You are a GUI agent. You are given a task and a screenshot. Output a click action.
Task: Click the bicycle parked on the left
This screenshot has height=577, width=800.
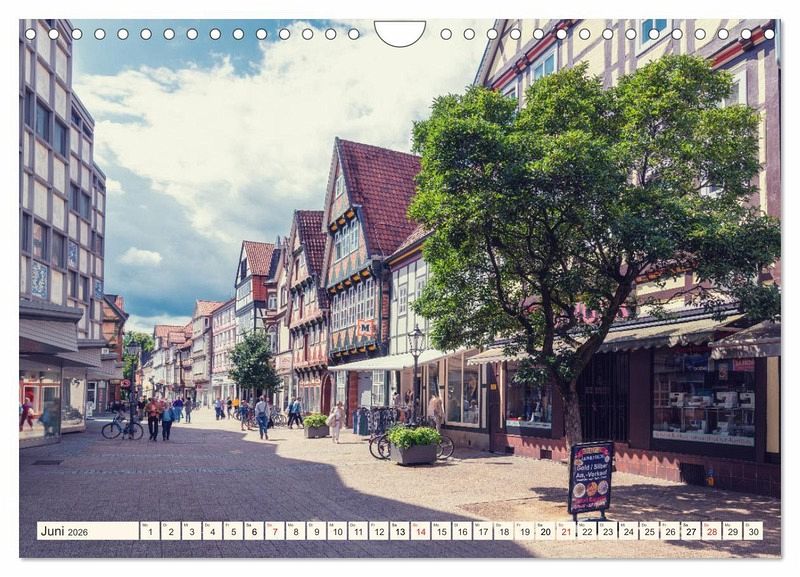point(121,428)
